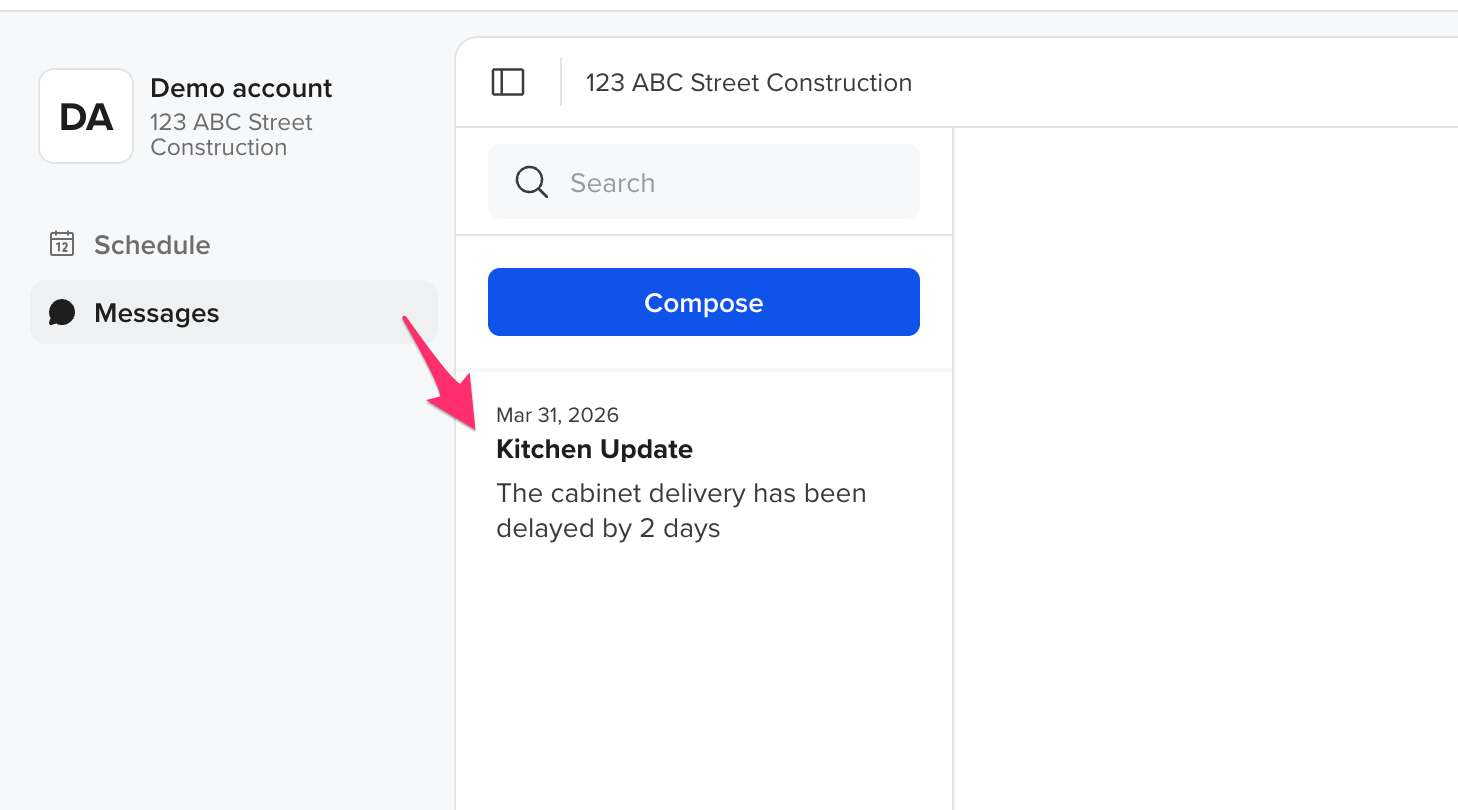Image resolution: width=1458 pixels, height=810 pixels.
Task: Click the magnifying glass search icon
Action: pyautogui.click(x=531, y=182)
